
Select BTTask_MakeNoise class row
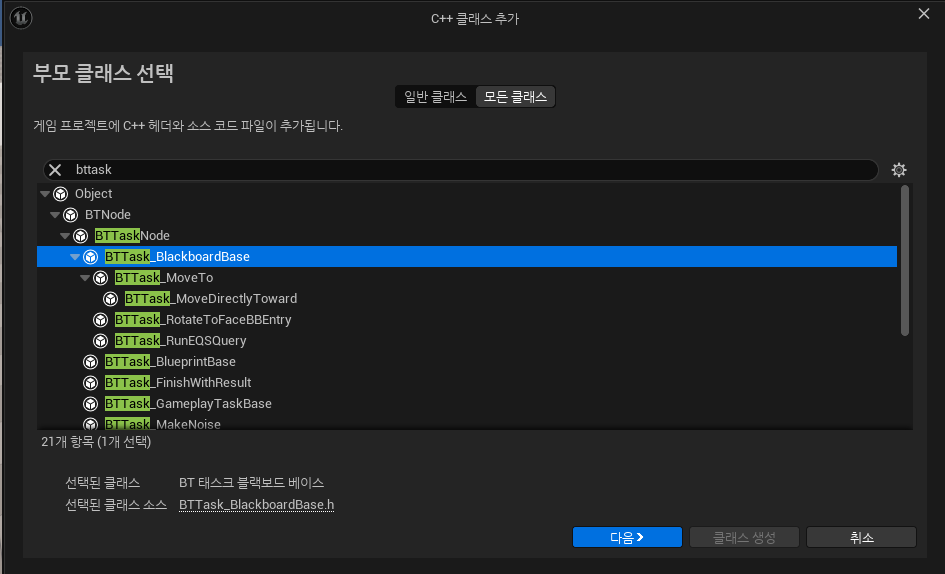coord(467,423)
